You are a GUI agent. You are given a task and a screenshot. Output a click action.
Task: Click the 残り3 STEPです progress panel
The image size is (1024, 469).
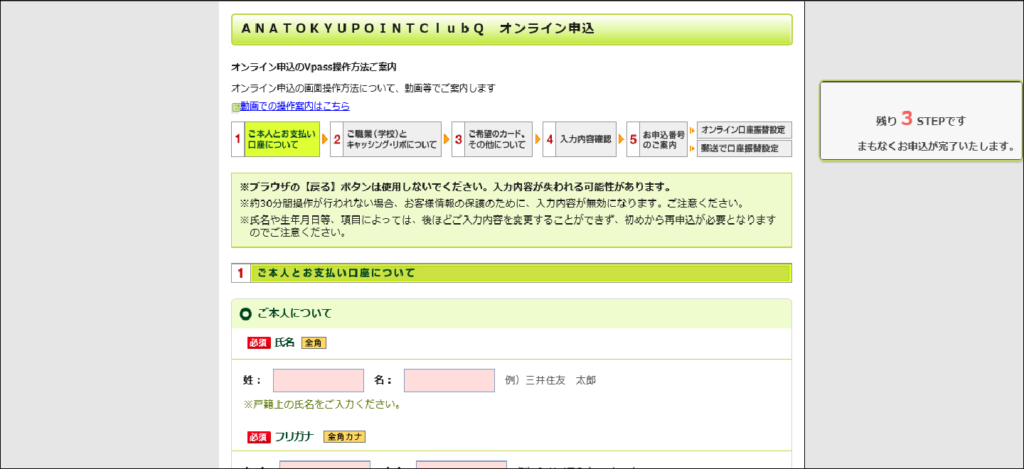[921, 121]
